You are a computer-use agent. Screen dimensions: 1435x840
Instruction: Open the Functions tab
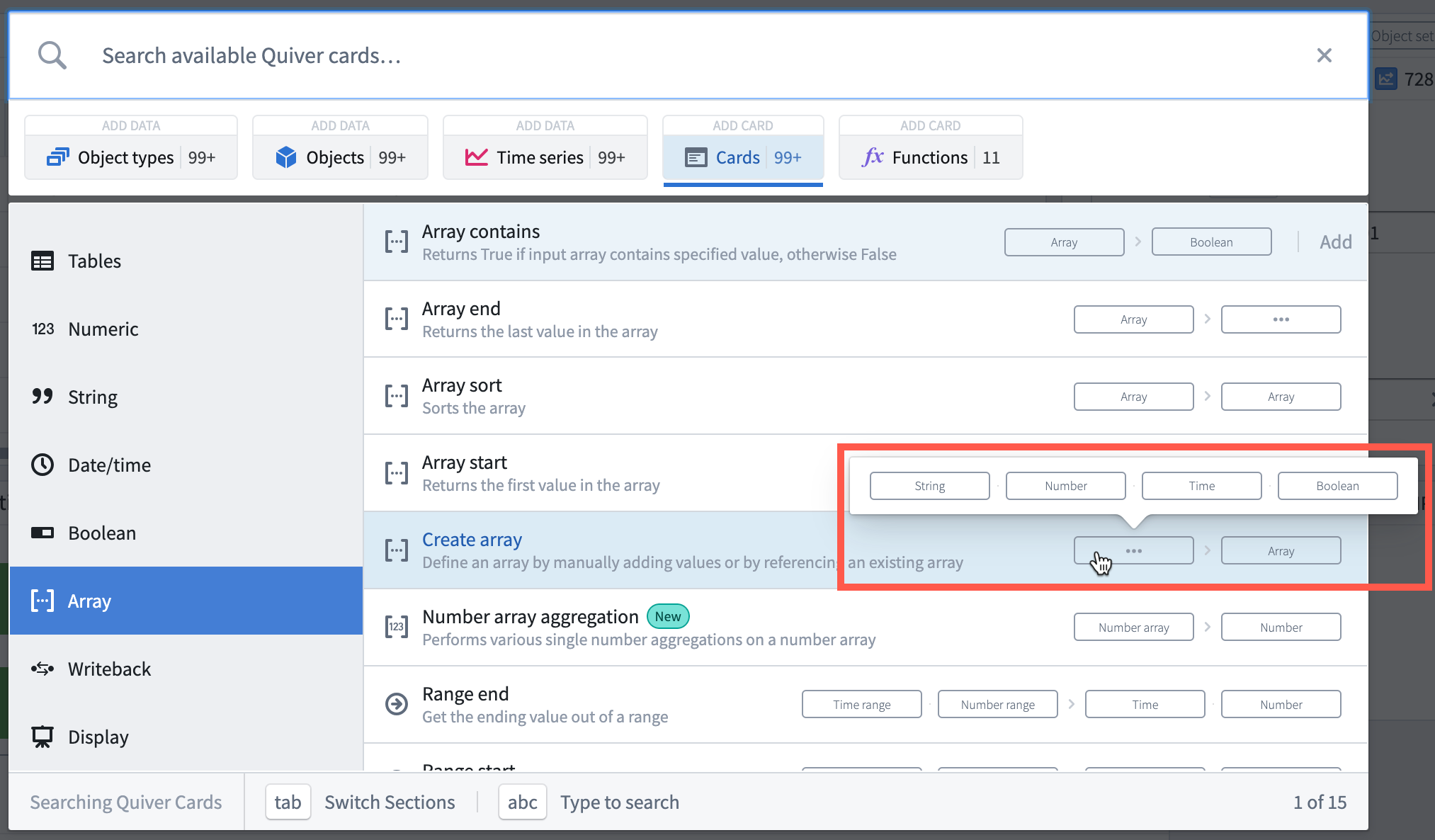(931, 147)
